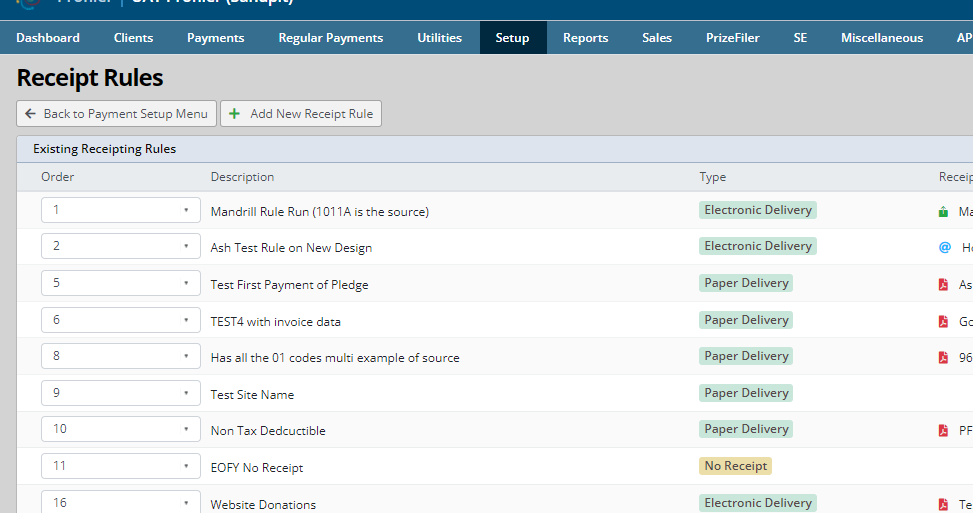Add a new receipt rule
The width and height of the screenshot is (973, 513).
point(301,114)
